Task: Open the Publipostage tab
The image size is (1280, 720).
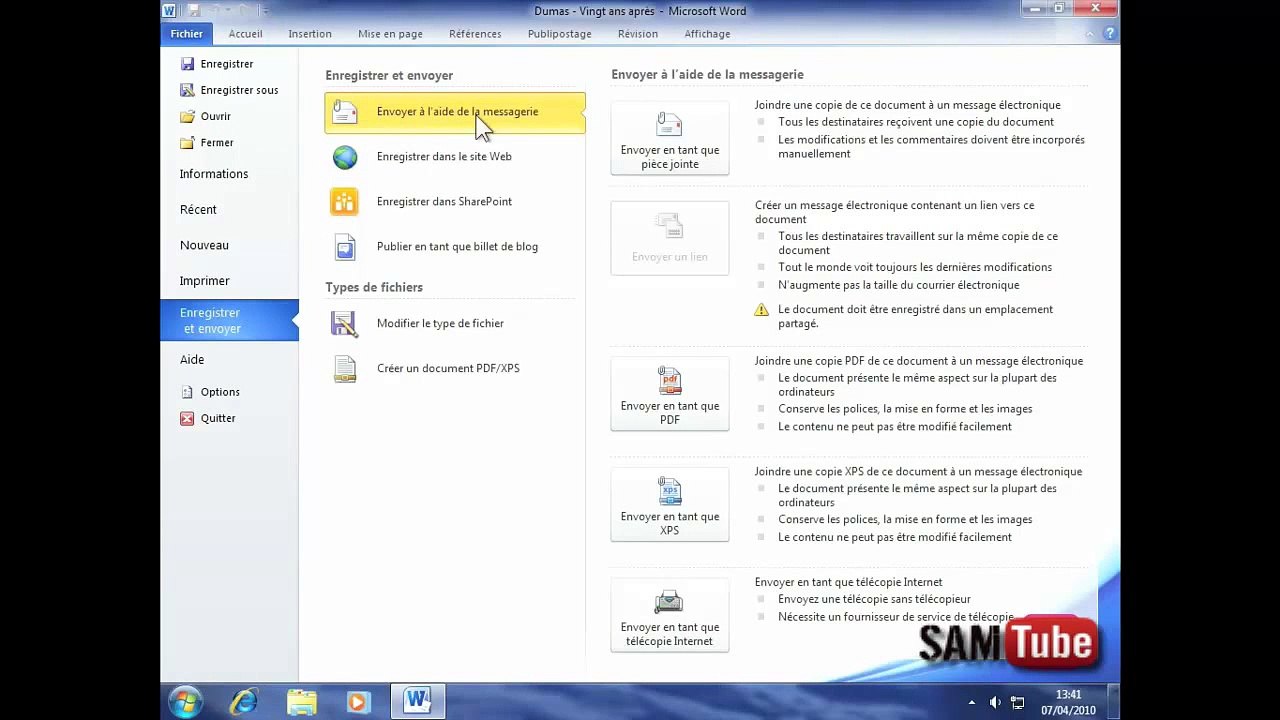Action: click(559, 33)
